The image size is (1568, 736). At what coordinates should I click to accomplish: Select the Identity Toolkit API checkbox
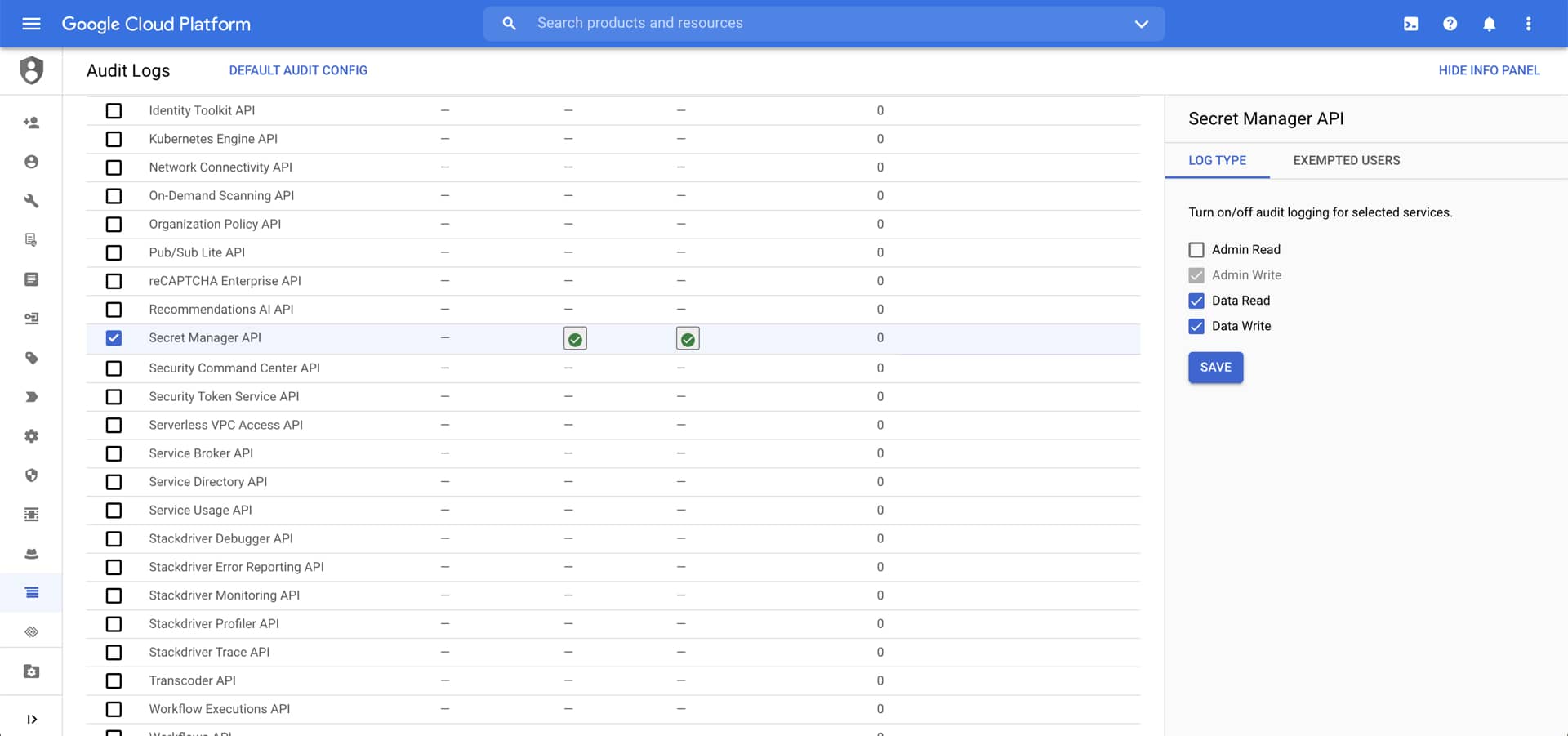pyautogui.click(x=114, y=110)
